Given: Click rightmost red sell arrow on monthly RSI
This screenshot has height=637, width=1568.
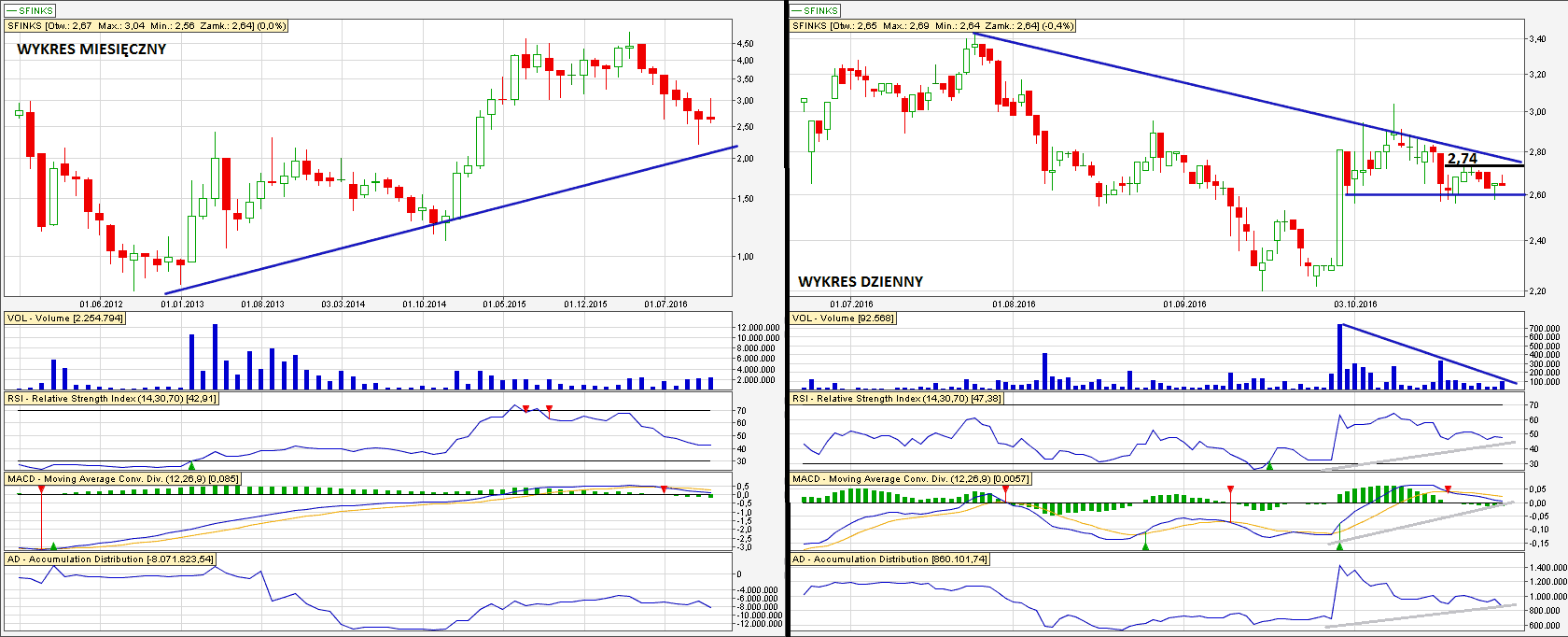Looking at the screenshot, I should pos(549,409).
